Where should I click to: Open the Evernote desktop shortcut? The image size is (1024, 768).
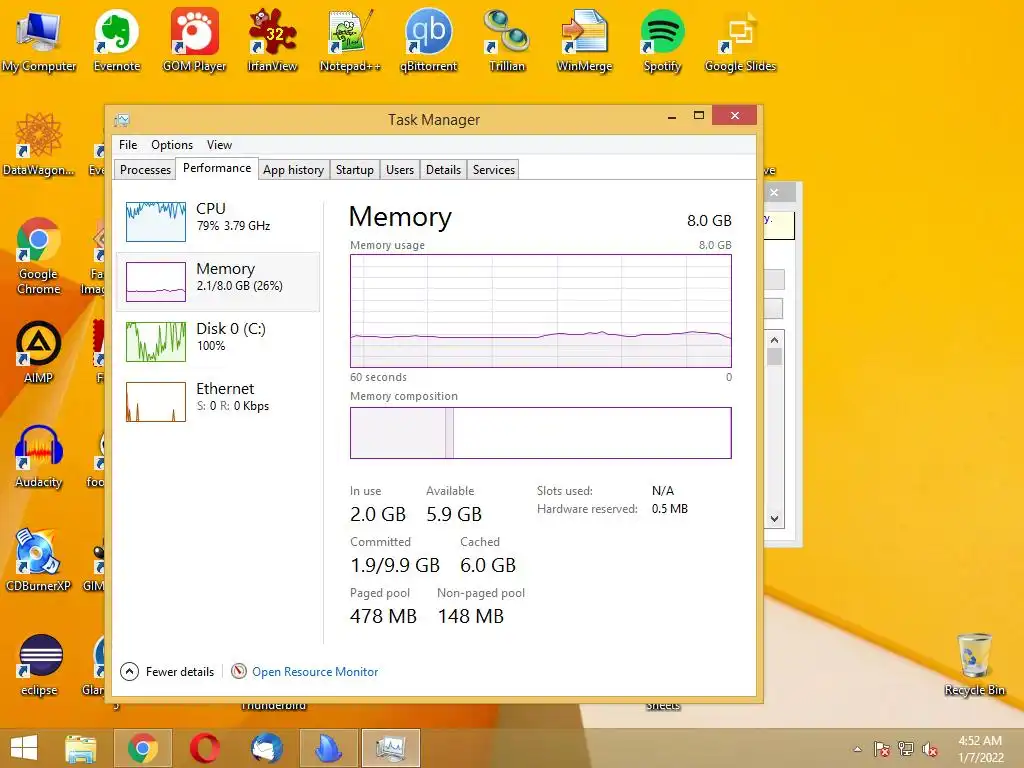click(117, 39)
